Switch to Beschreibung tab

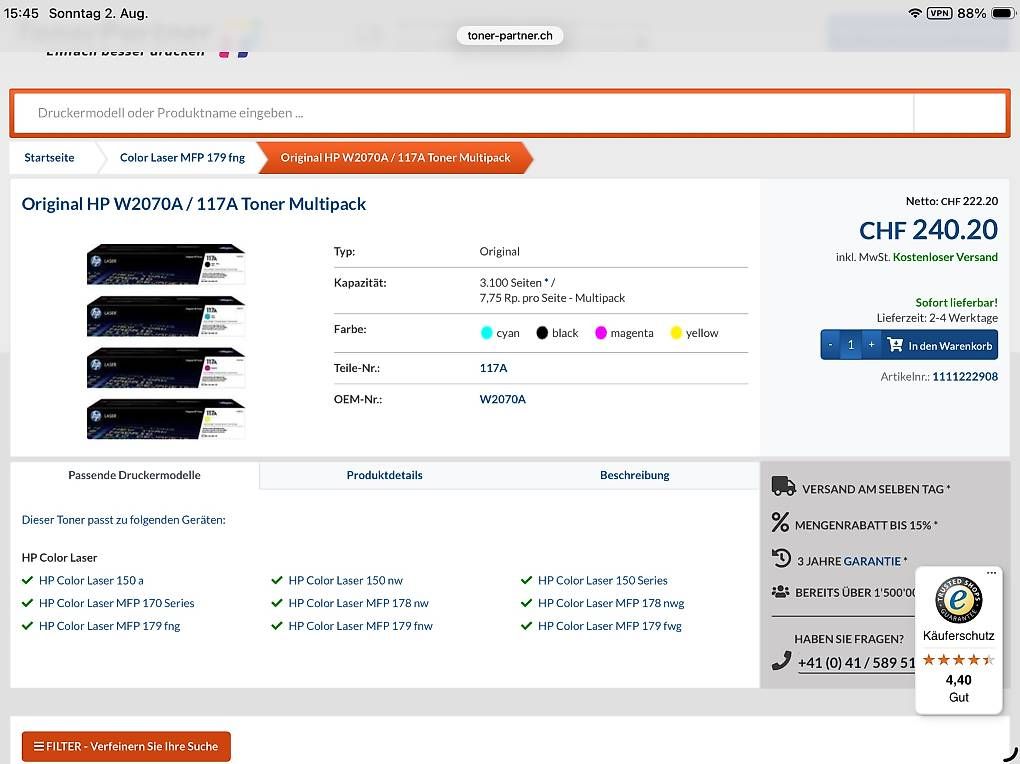[x=634, y=475]
